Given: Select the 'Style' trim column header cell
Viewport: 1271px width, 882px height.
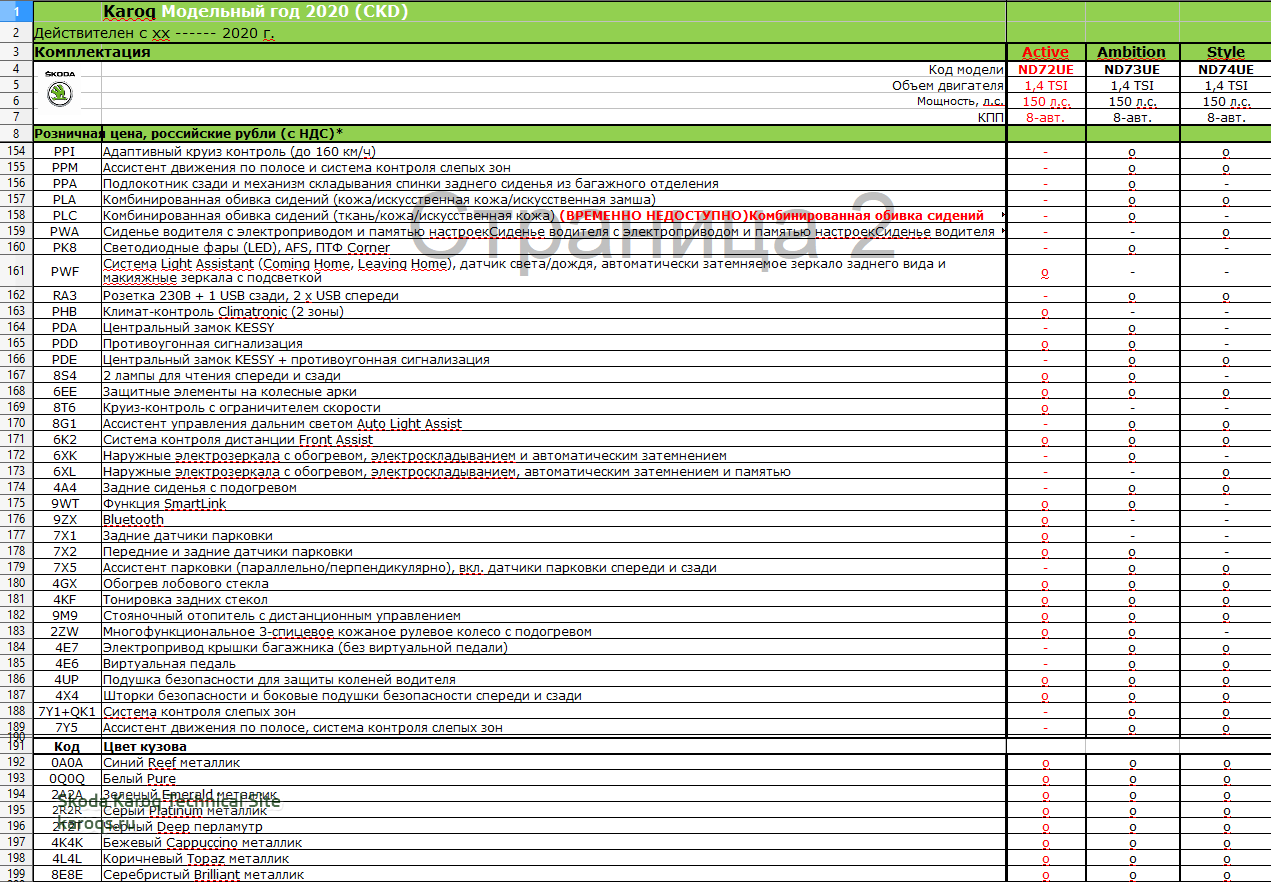Looking at the screenshot, I should point(1225,52).
